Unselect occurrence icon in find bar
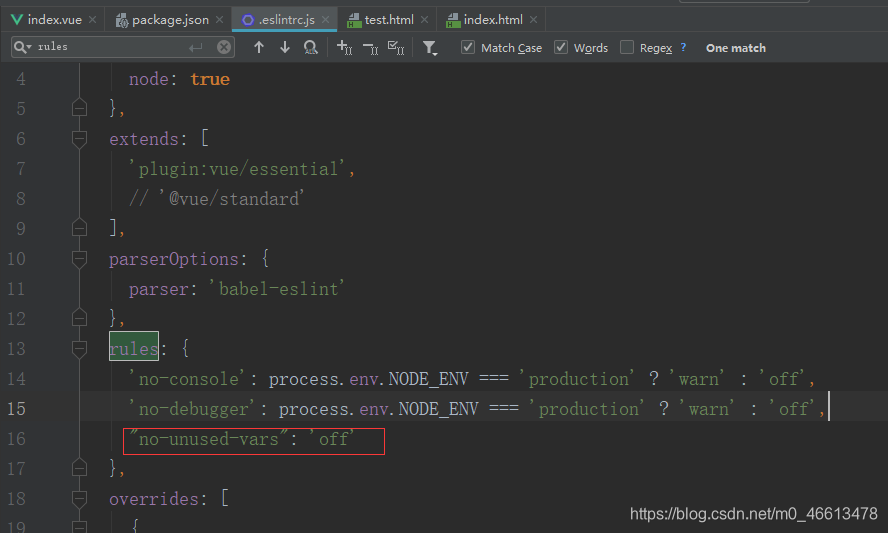 point(370,48)
